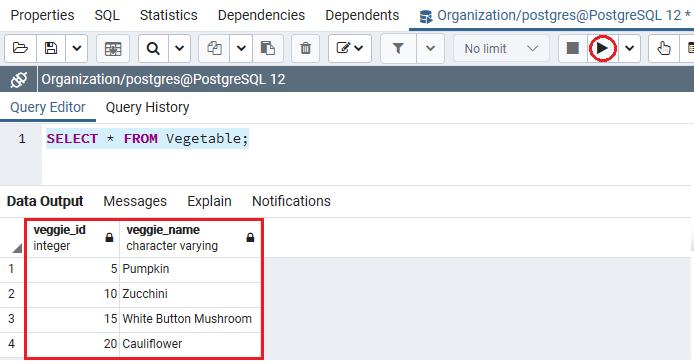This screenshot has height=364, width=694.
Task: Click the veggie_id cell with value 20
Action: (x=73, y=344)
